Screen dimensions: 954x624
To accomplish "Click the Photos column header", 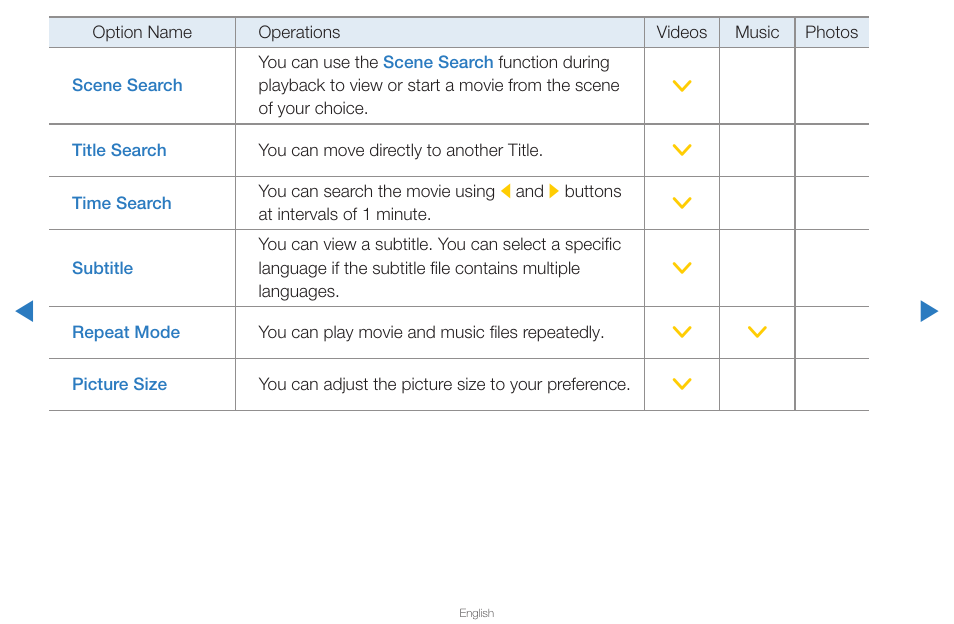I will 832,32.
